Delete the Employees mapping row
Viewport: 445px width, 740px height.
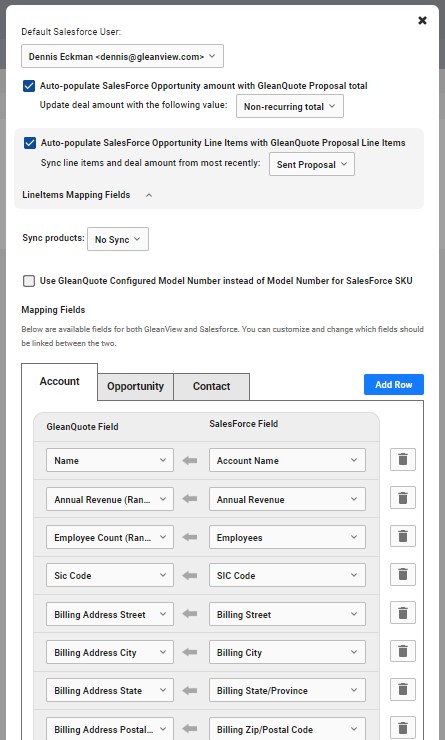coord(403,537)
